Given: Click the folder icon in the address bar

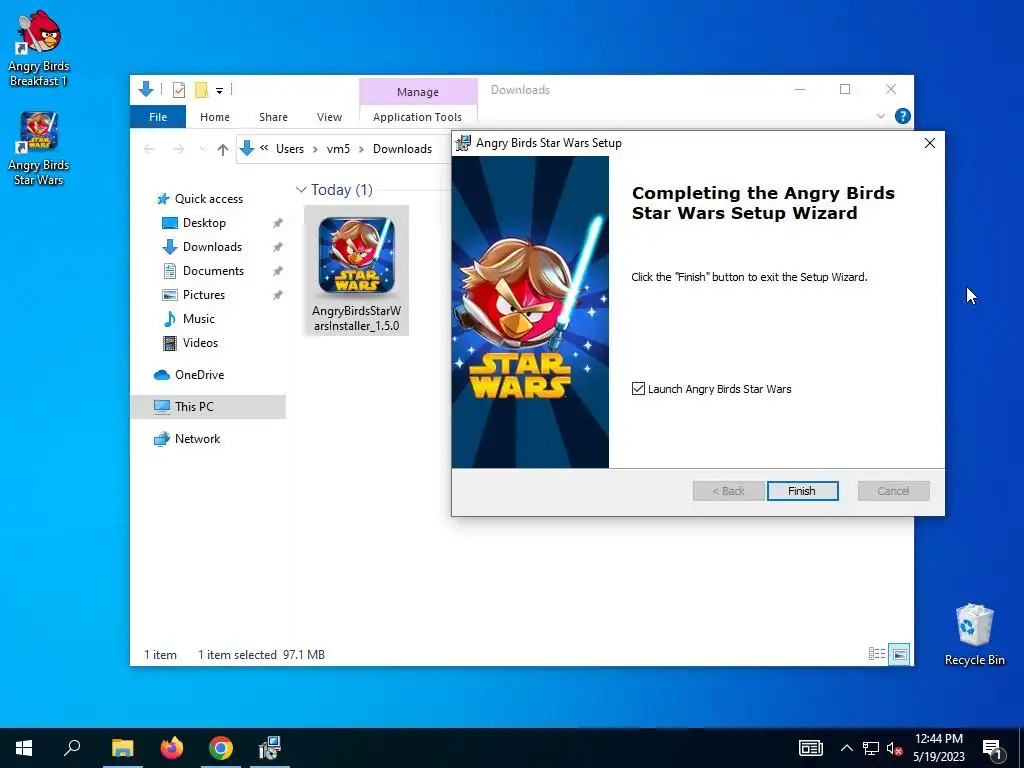Looking at the screenshot, I should point(248,149).
